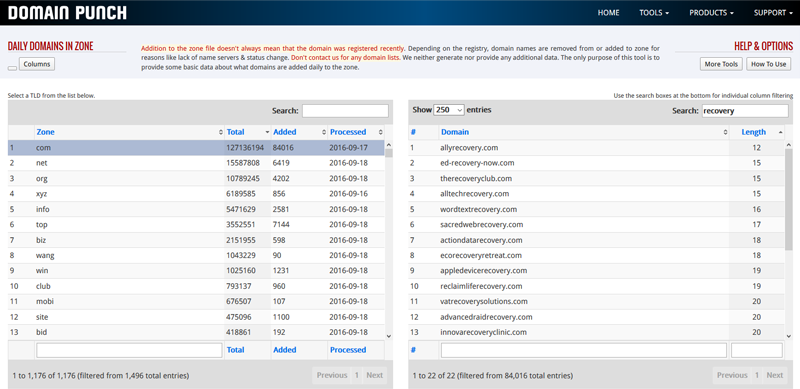
Task: Sort by the # column header
Action: tap(423, 132)
